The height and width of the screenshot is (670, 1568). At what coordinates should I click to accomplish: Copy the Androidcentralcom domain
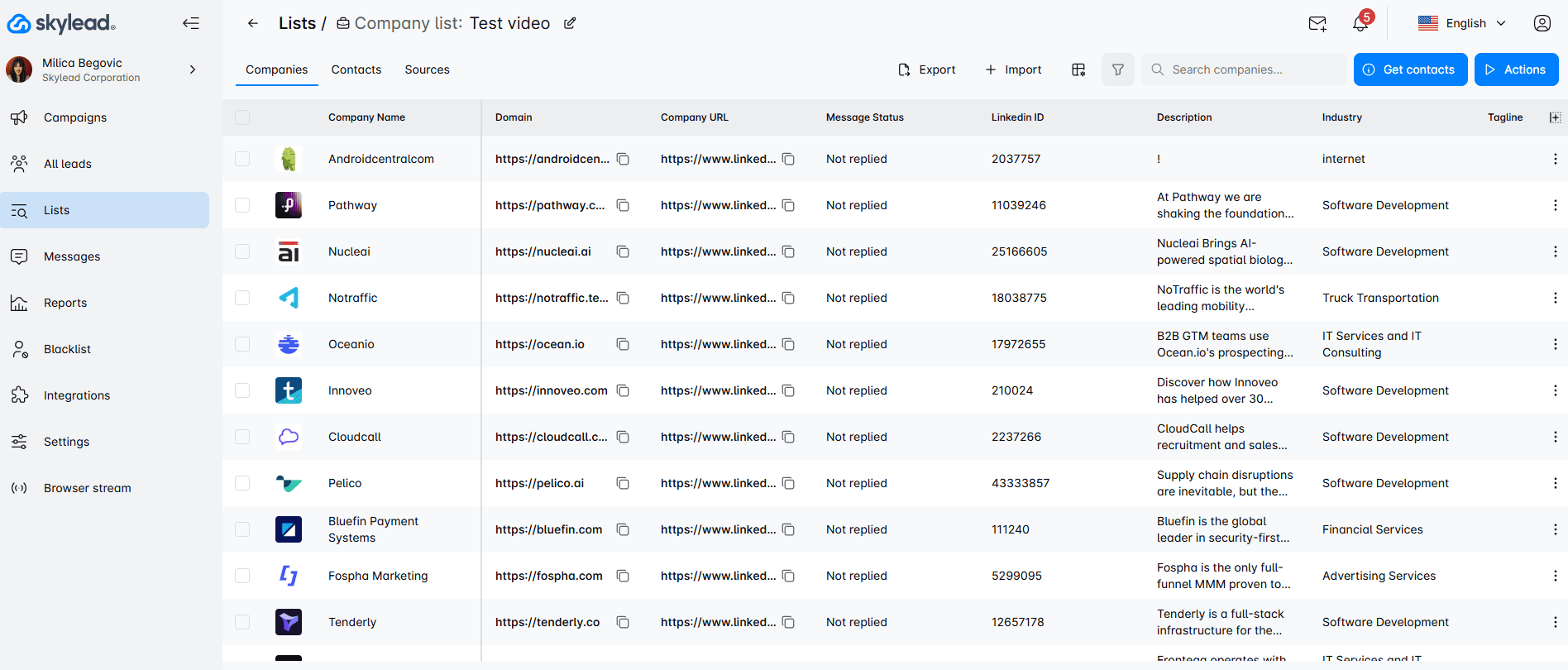624,159
